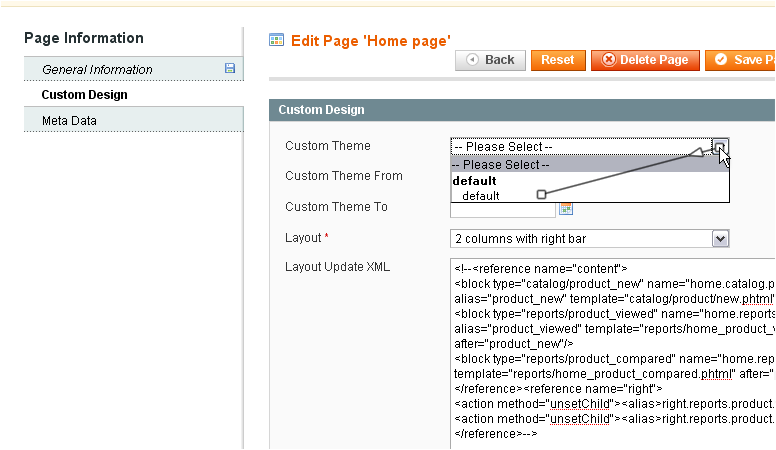Click inside the Layout Update XML textarea
Image resolution: width=776 pixels, height=450 pixels.
coord(612,350)
